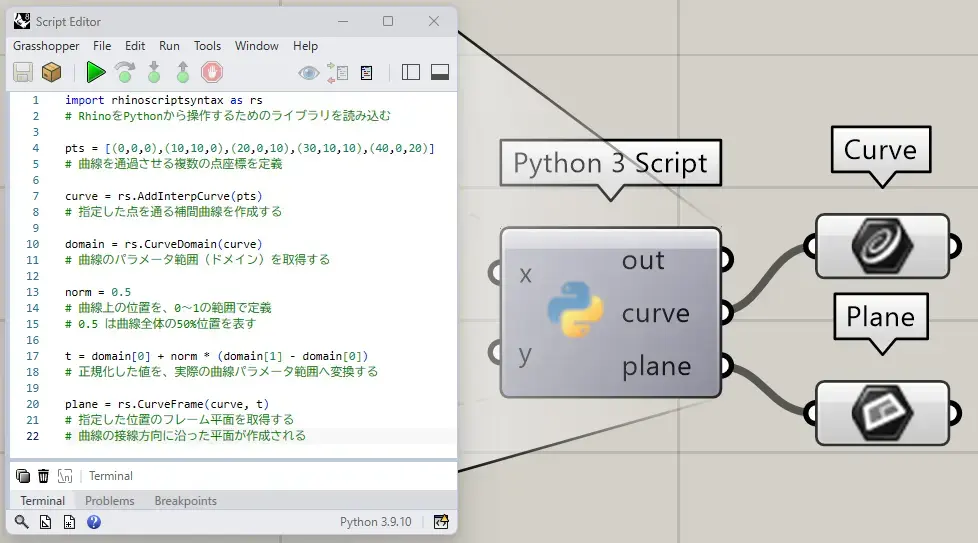Click line 1 import rhinoscriptsyntax code
Screen dimensions: 978x543
coord(163,100)
